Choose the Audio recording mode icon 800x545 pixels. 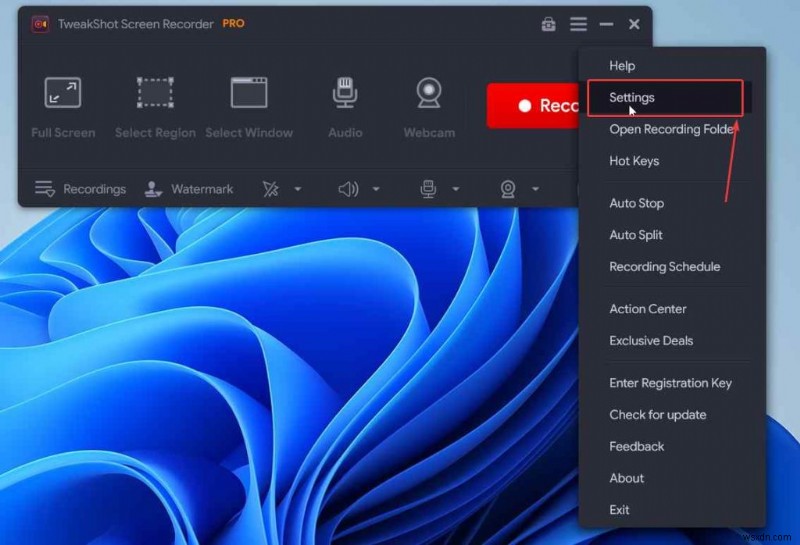click(345, 92)
